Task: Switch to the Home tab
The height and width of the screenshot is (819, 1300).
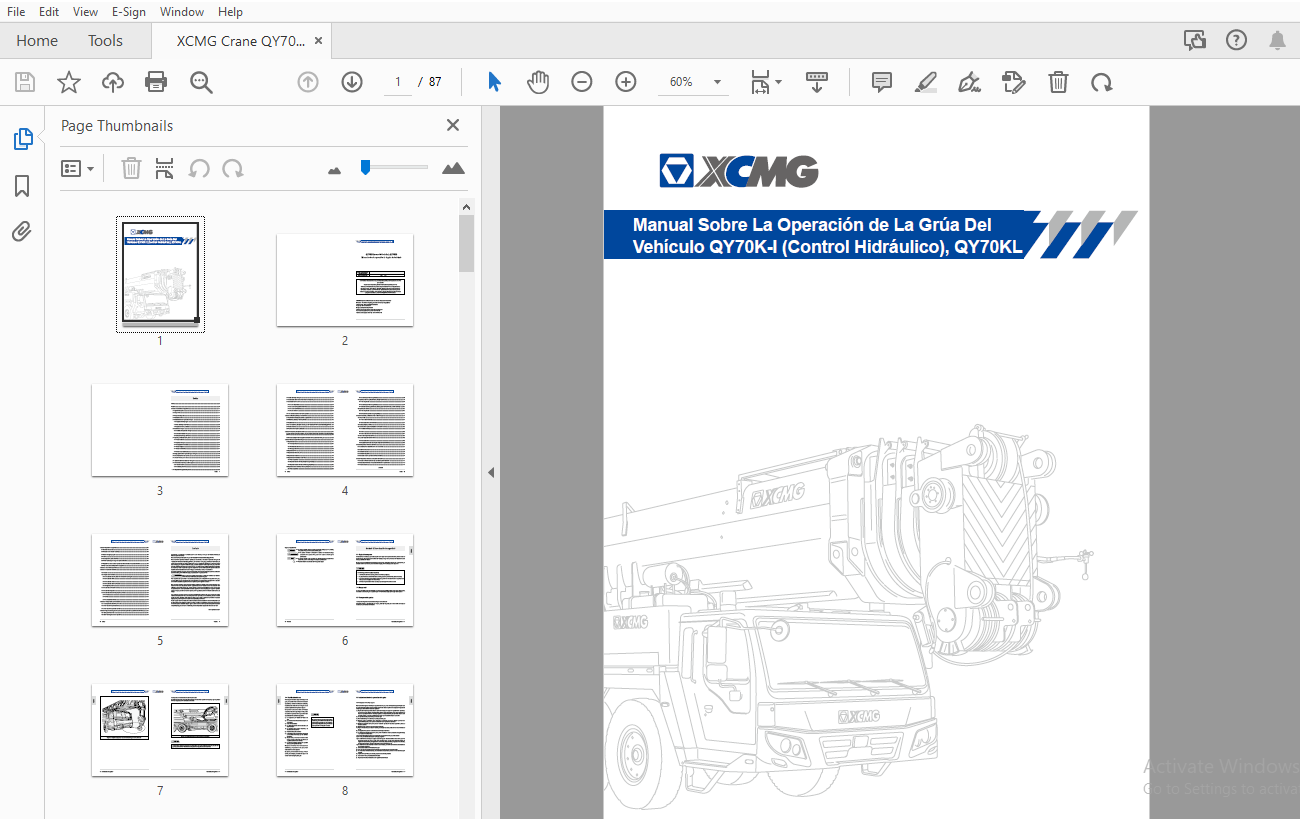Action: [x=37, y=41]
